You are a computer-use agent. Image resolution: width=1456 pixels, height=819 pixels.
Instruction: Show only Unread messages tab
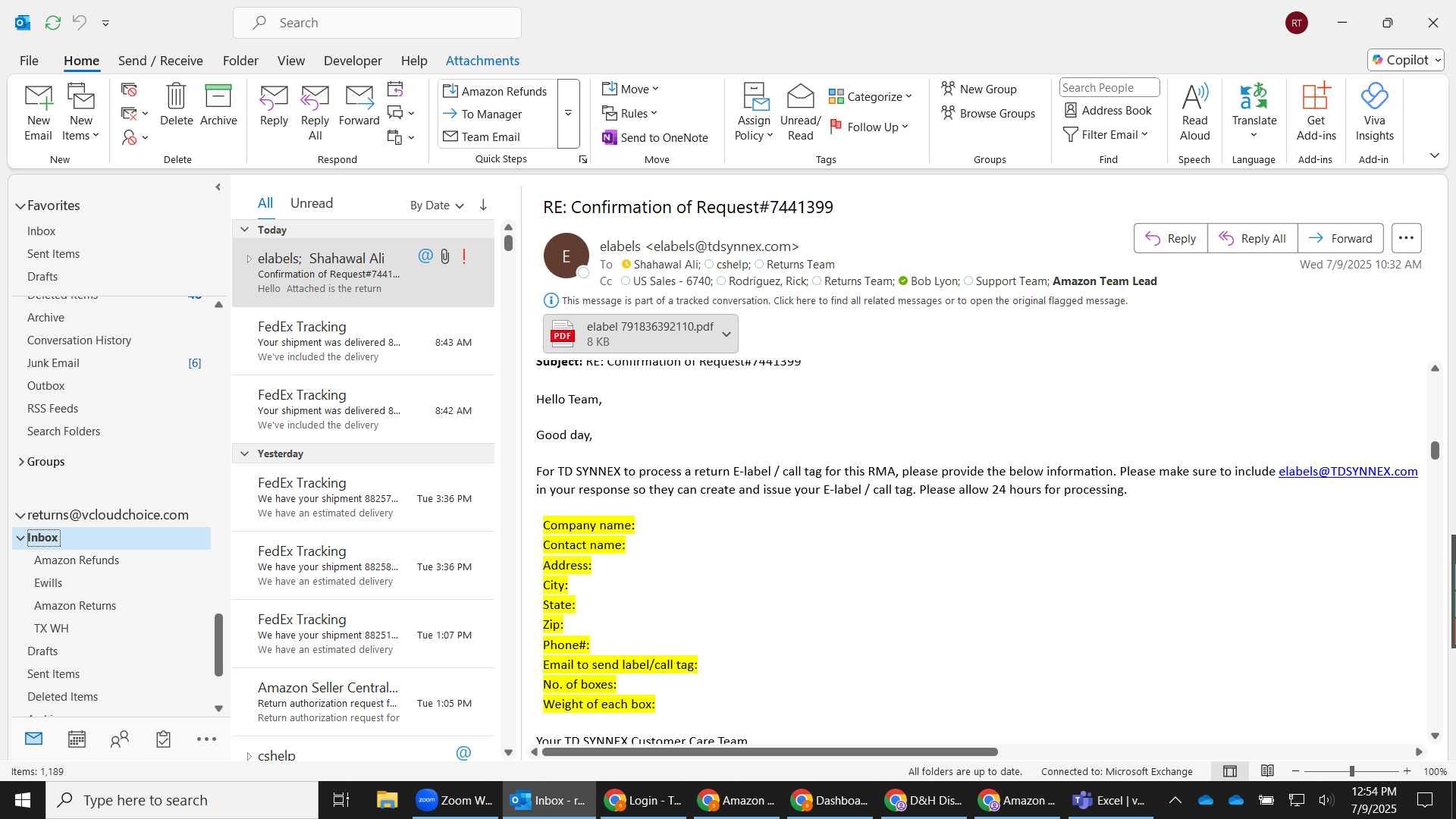tap(312, 203)
